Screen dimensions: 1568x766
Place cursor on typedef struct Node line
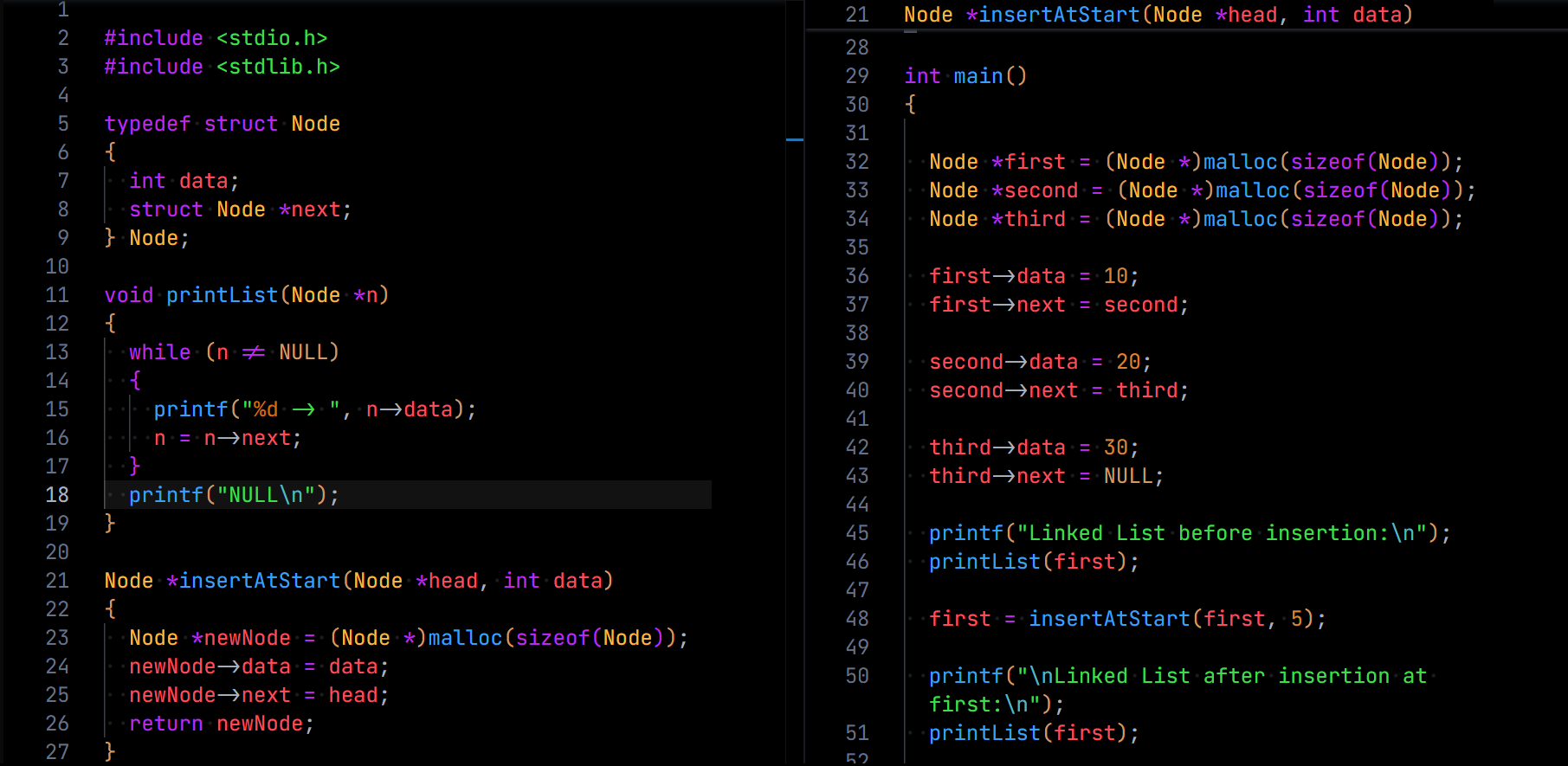click(x=222, y=124)
